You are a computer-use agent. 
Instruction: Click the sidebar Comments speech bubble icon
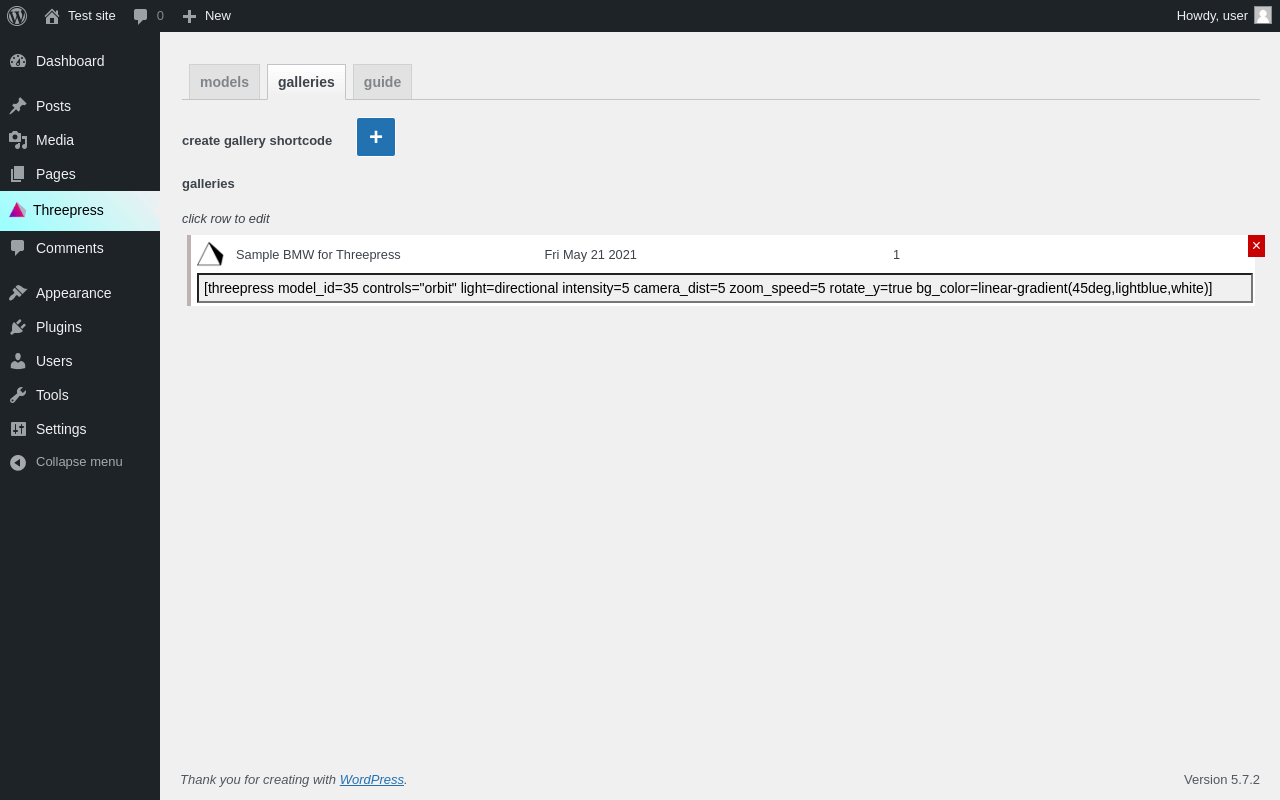click(18, 248)
